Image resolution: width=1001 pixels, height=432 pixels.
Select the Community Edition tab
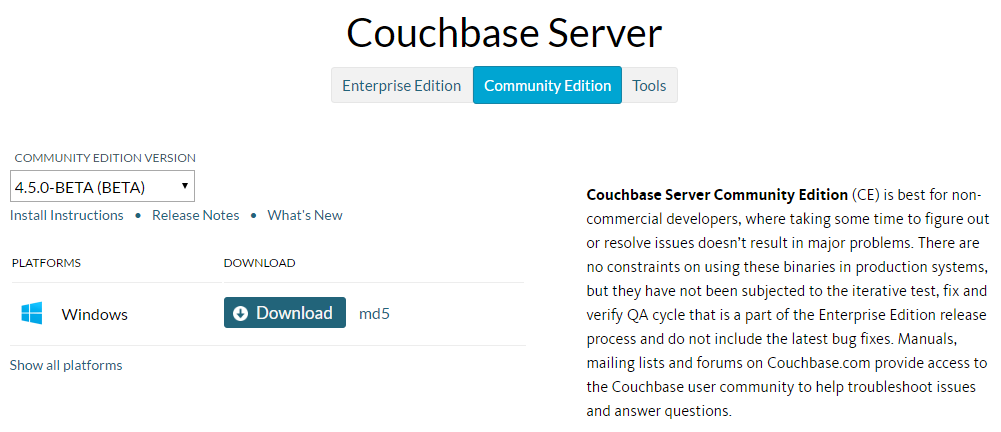point(547,85)
